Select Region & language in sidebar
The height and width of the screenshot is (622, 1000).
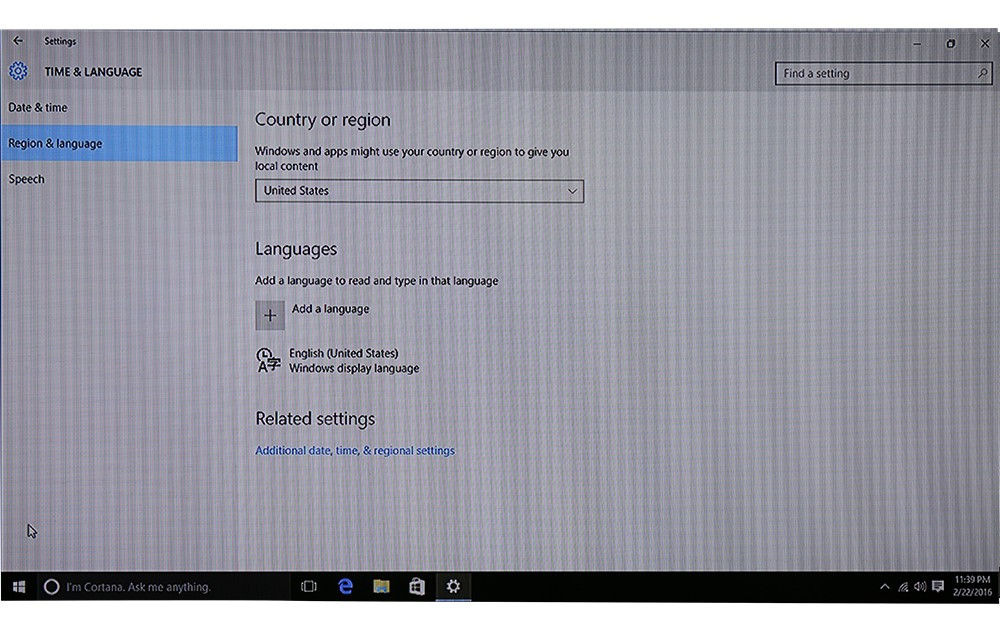click(56, 144)
